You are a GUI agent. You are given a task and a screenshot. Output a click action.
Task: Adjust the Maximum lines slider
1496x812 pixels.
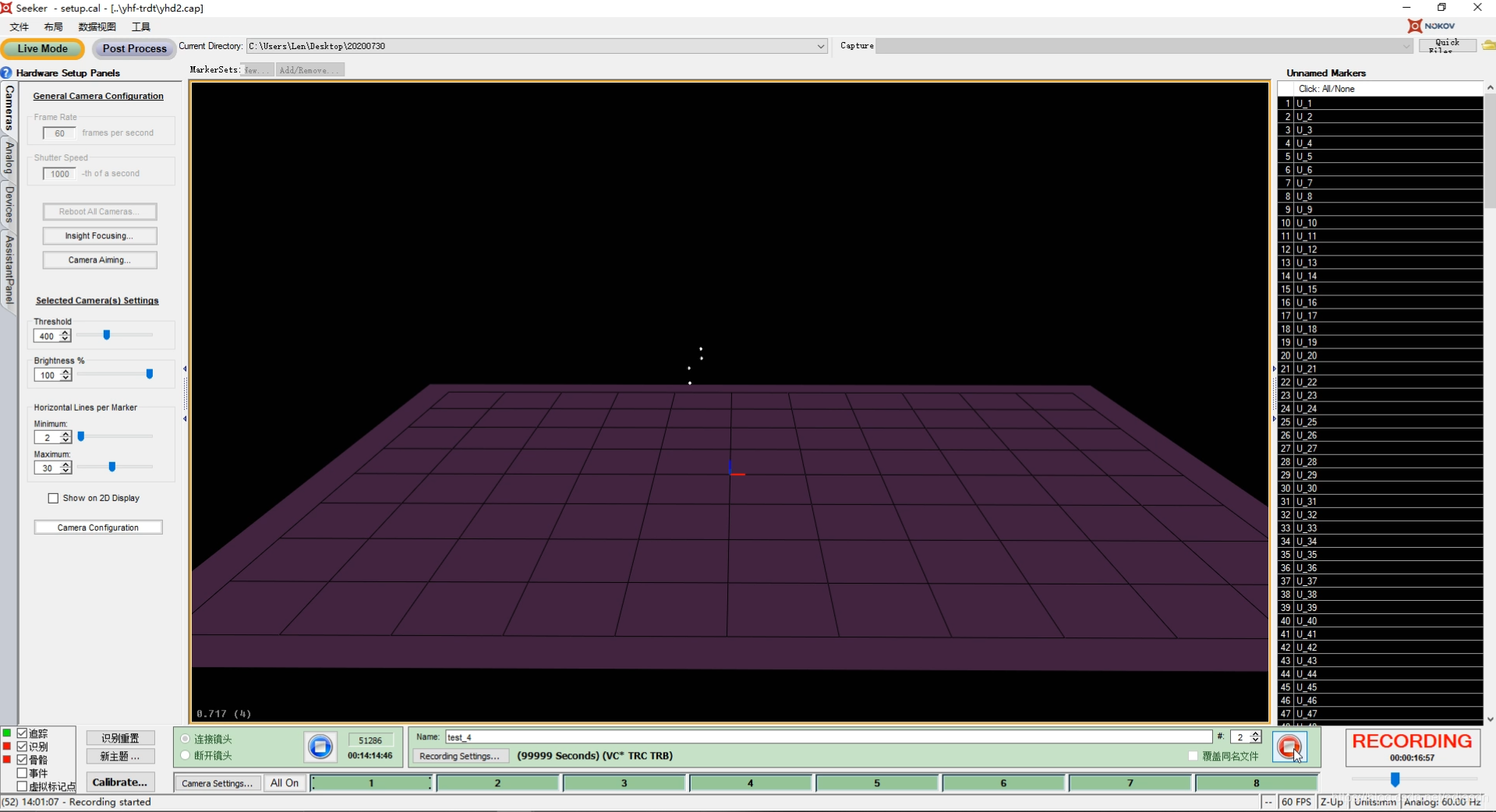click(x=112, y=467)
